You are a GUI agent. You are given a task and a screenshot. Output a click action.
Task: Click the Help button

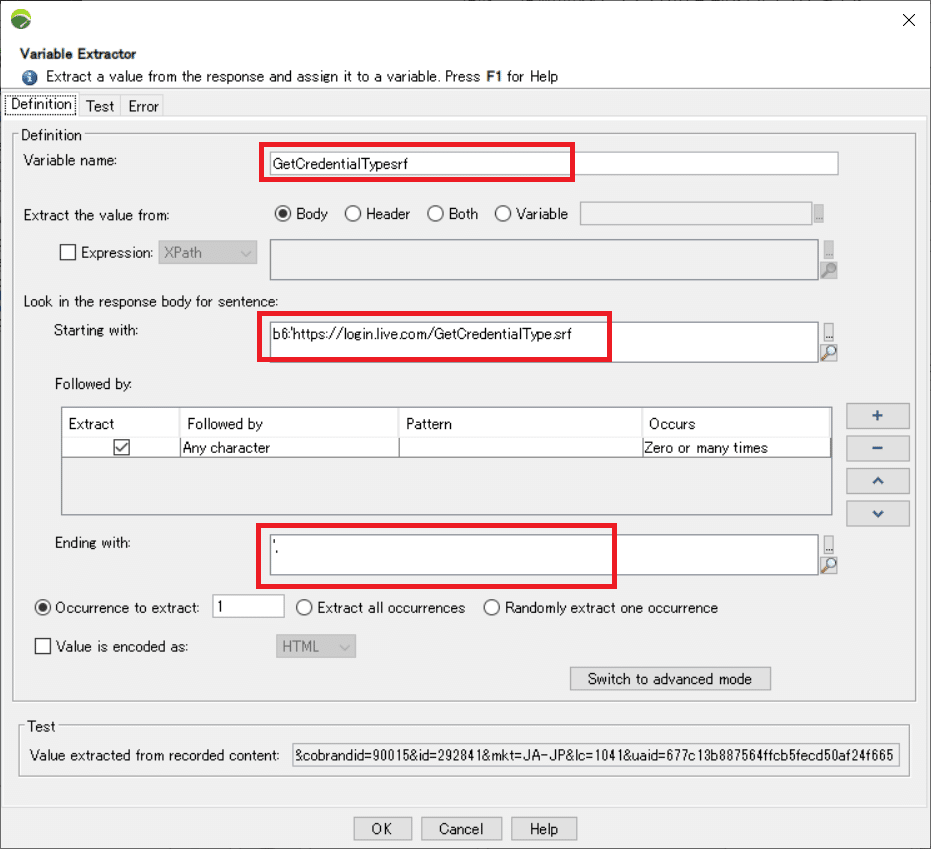point(544,829)
